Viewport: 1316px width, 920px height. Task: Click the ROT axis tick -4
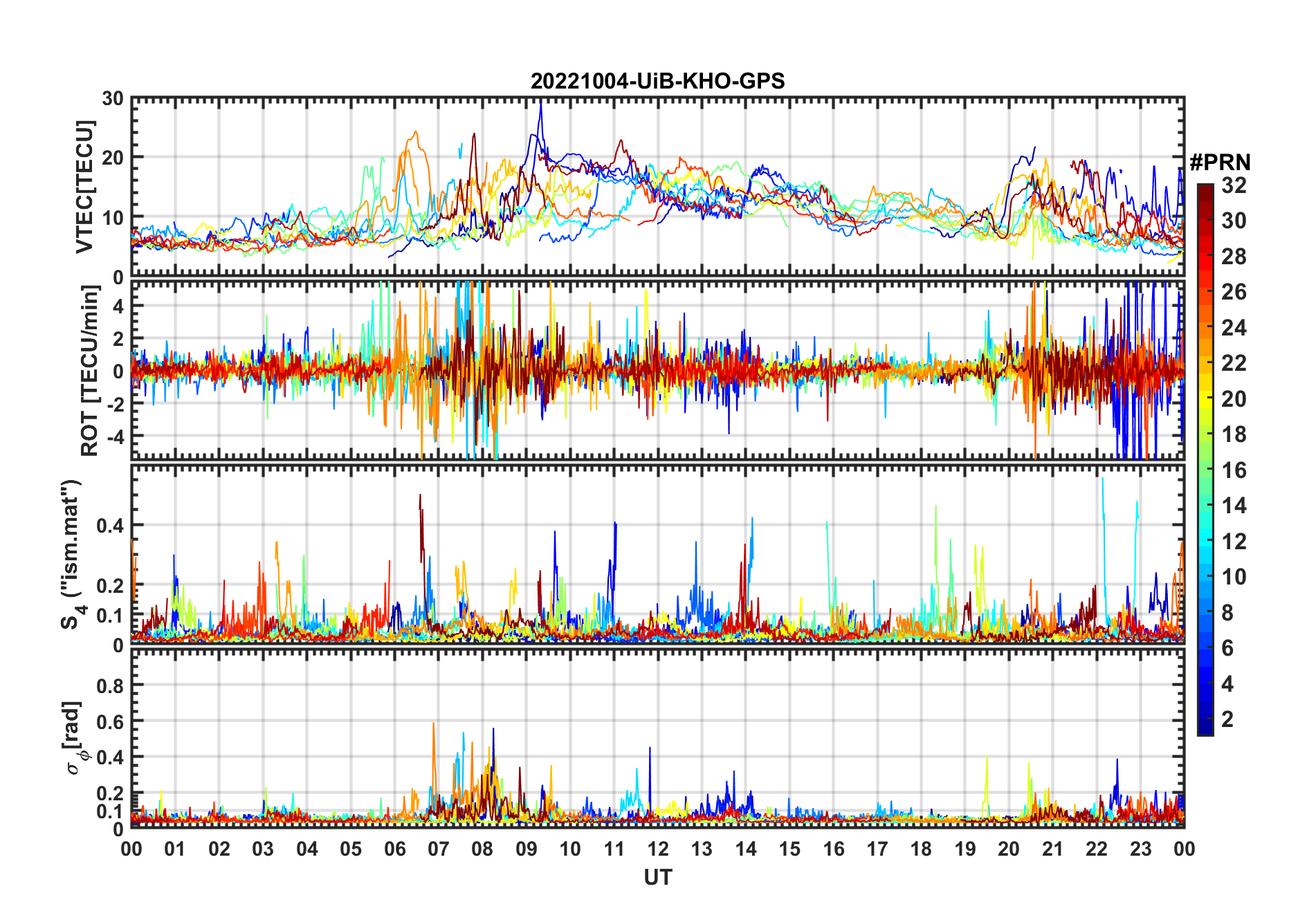pyautogui.click(x=114, y=436)
